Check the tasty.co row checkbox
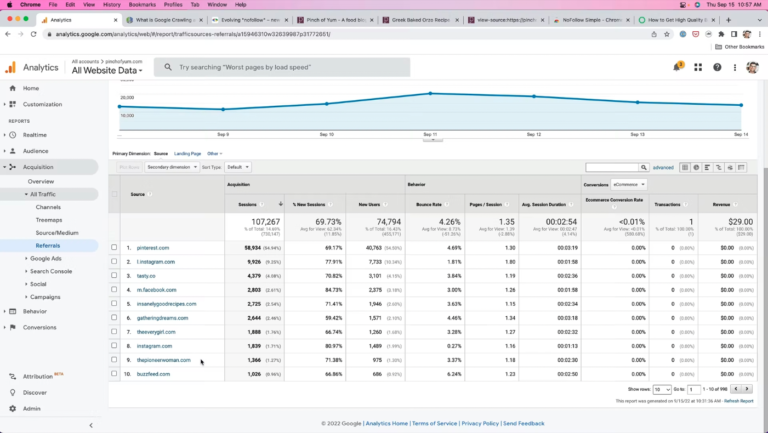 (x=114, y=275)
